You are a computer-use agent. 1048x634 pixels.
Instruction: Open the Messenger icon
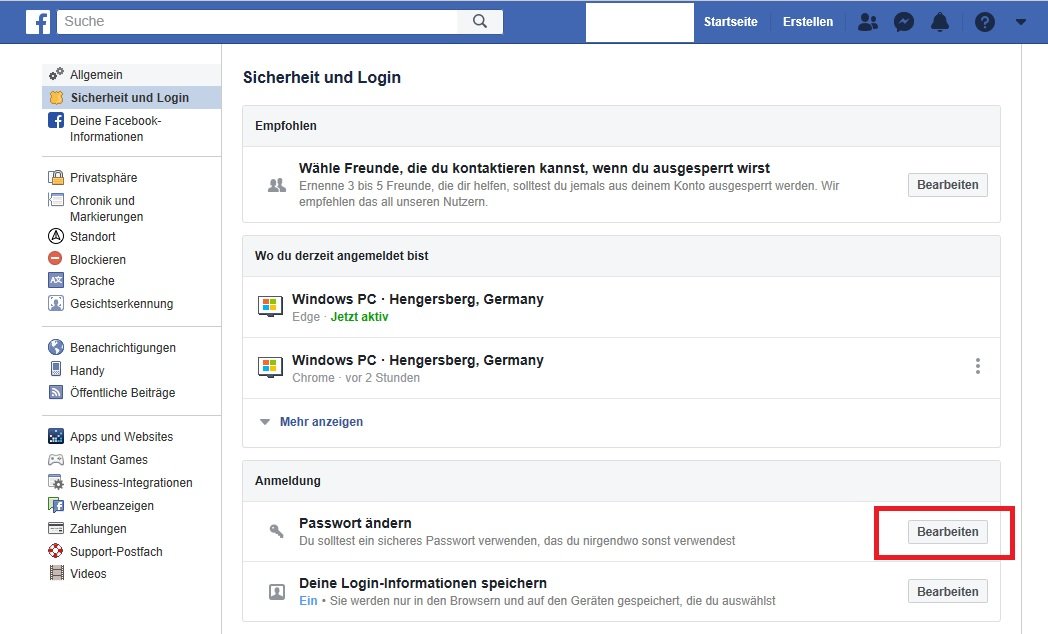904,22
